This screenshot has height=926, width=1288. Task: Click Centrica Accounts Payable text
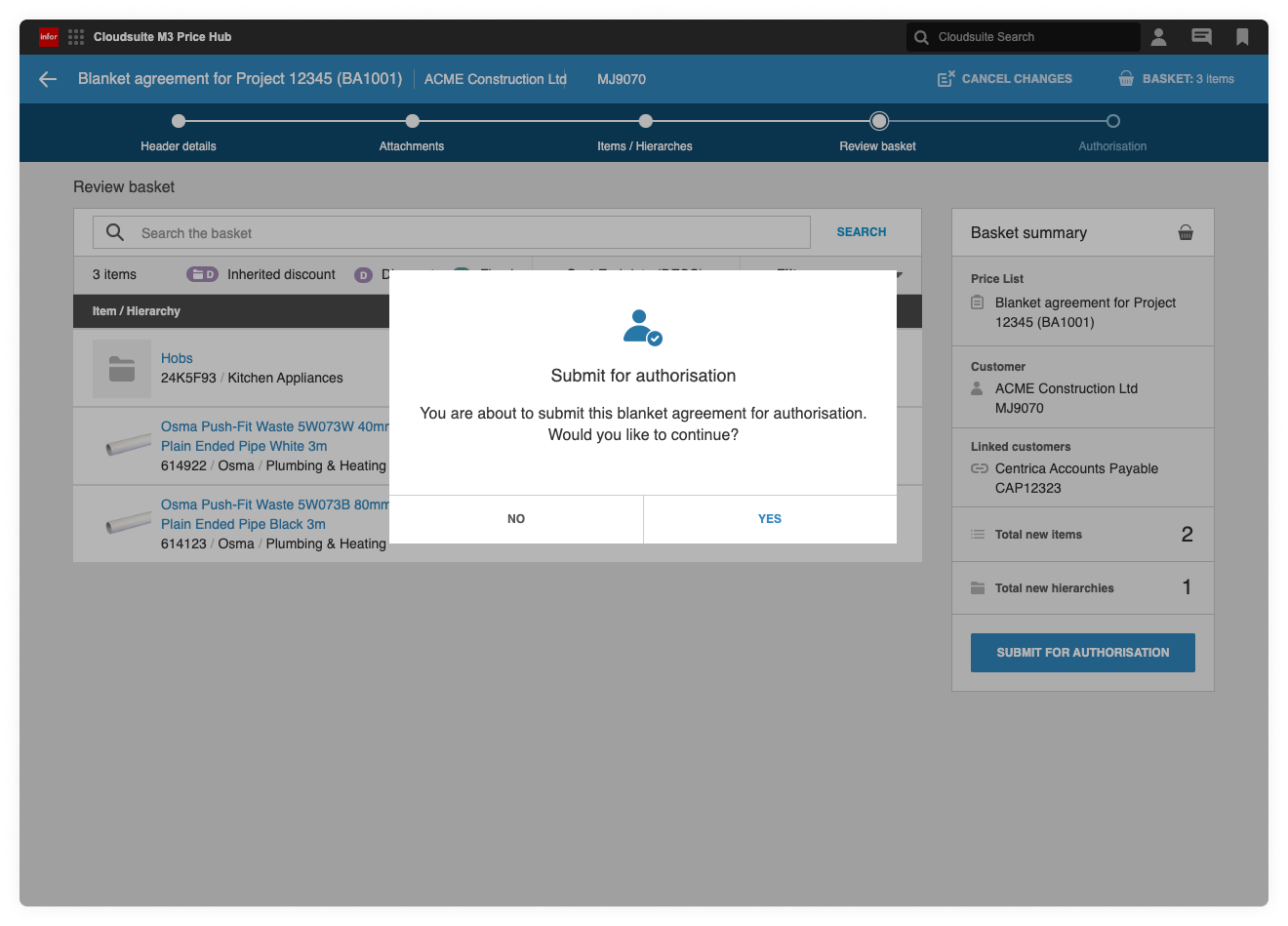[1076, 468]
